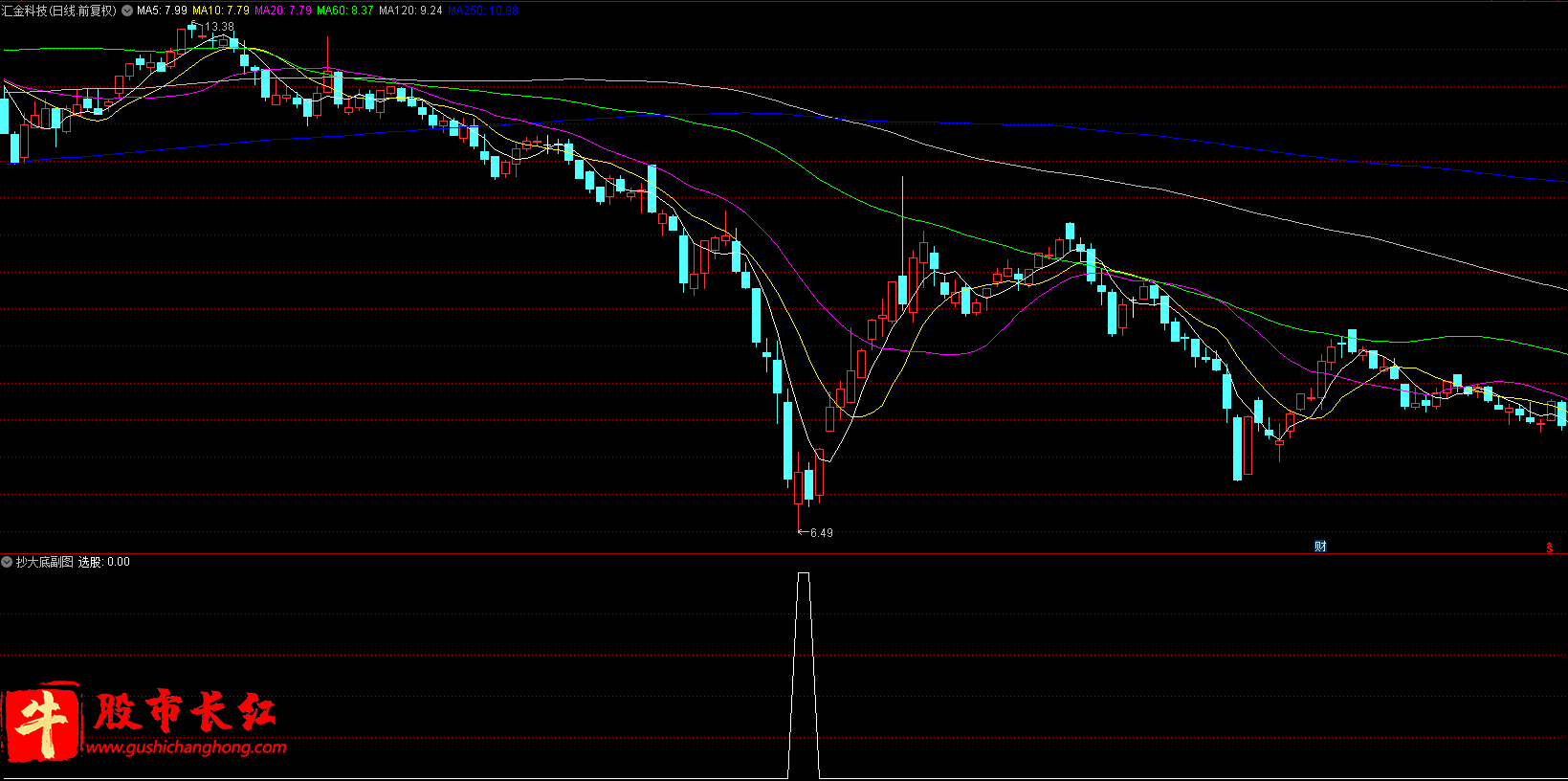
Task: Click the 抄大底副图 indicator name
Action: [45, 562]
